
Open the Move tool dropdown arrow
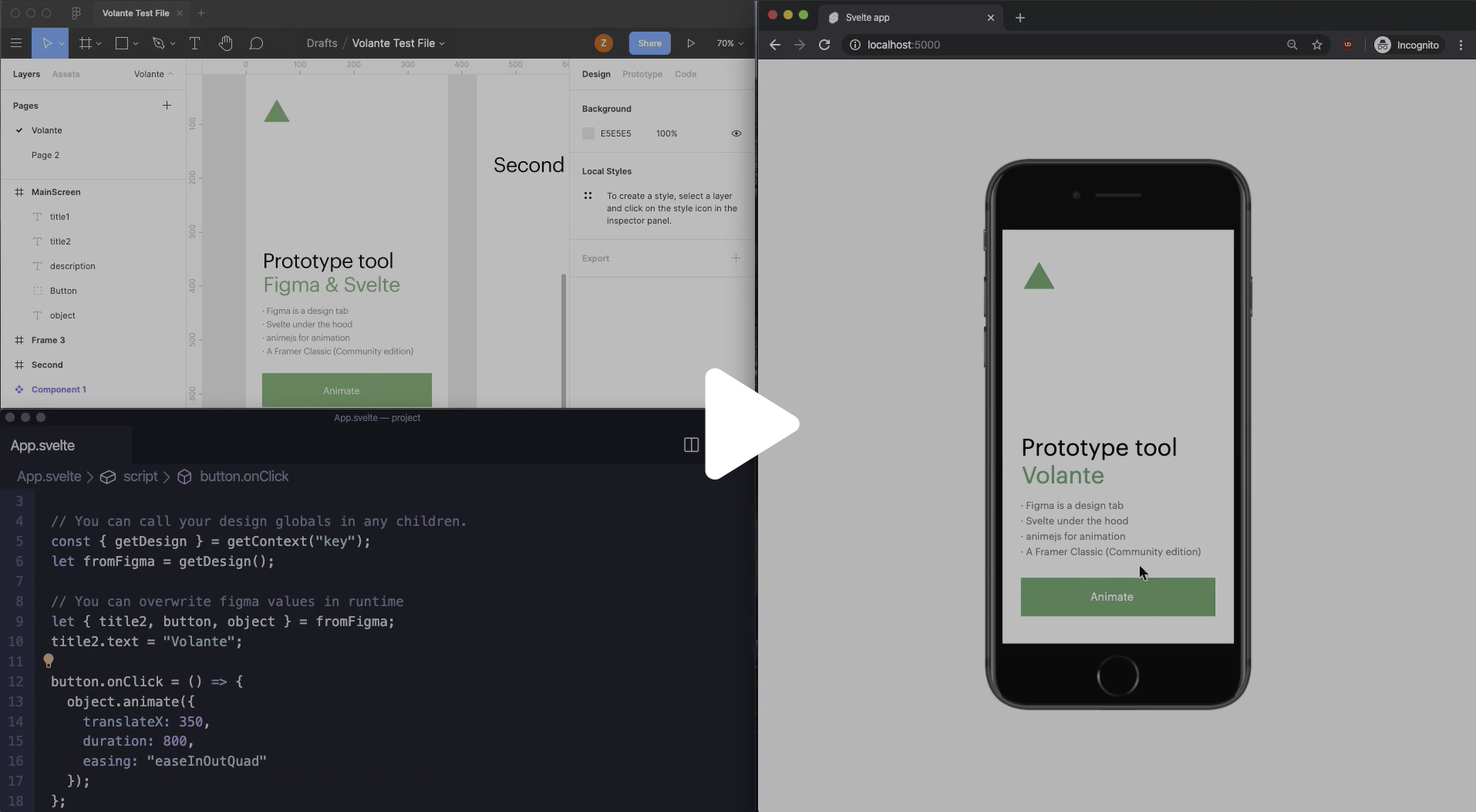click(62, 44)
